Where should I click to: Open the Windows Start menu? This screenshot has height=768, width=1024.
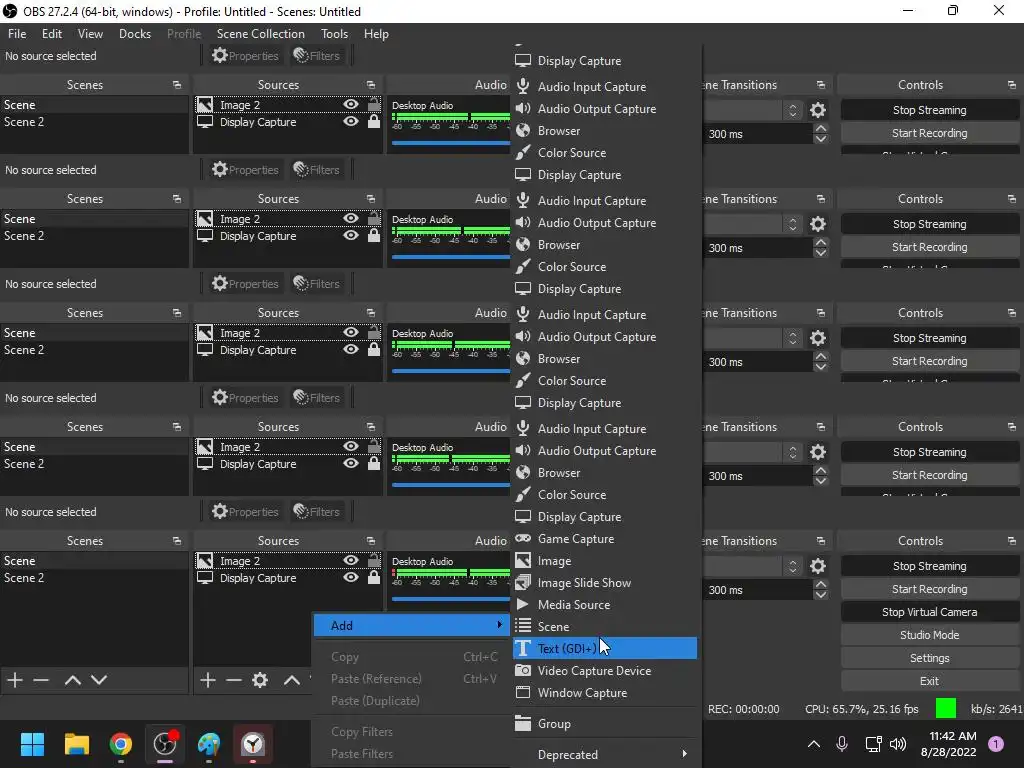32,744
